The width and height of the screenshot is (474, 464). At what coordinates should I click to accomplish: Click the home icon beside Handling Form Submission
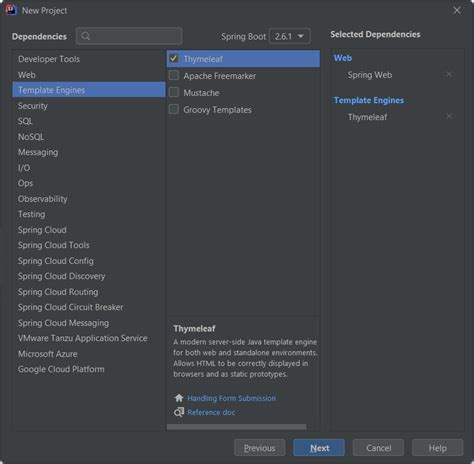pos(179,398)
